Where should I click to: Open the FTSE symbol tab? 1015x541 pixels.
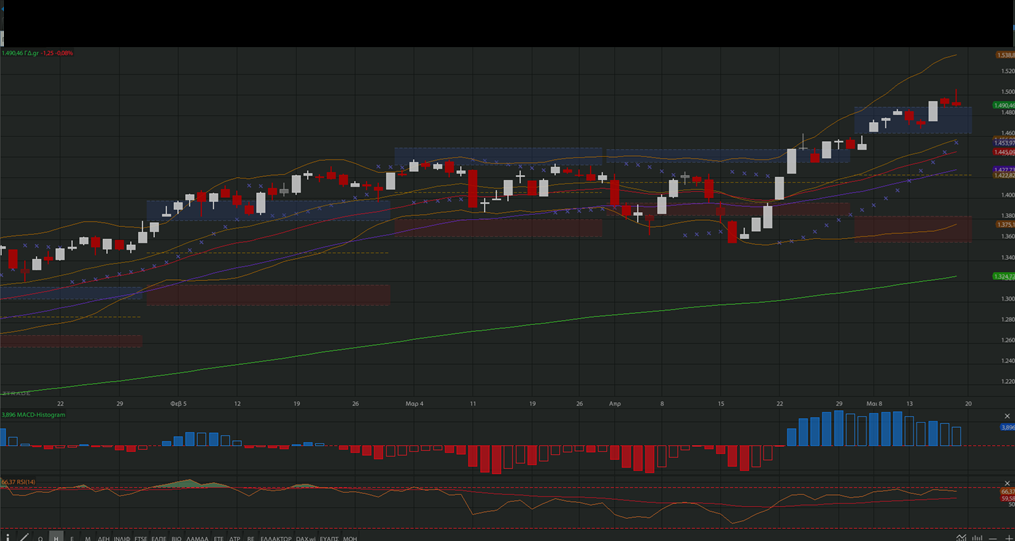coord(140,538)
